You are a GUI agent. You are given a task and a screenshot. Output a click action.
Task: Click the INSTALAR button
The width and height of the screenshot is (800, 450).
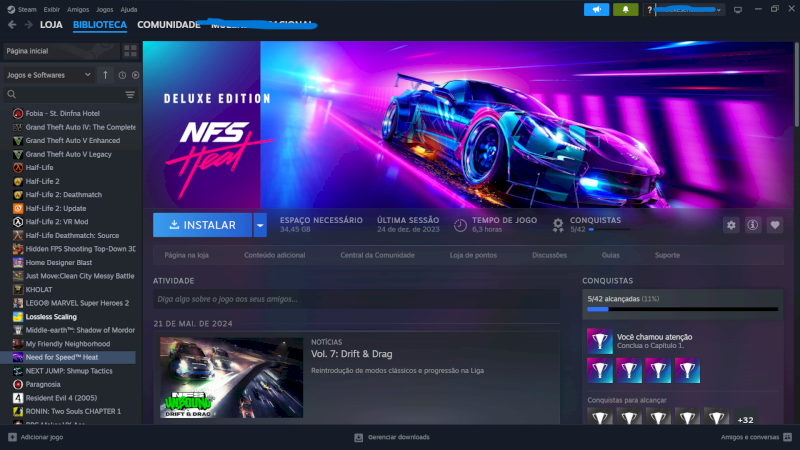click(x=203, y=225)
